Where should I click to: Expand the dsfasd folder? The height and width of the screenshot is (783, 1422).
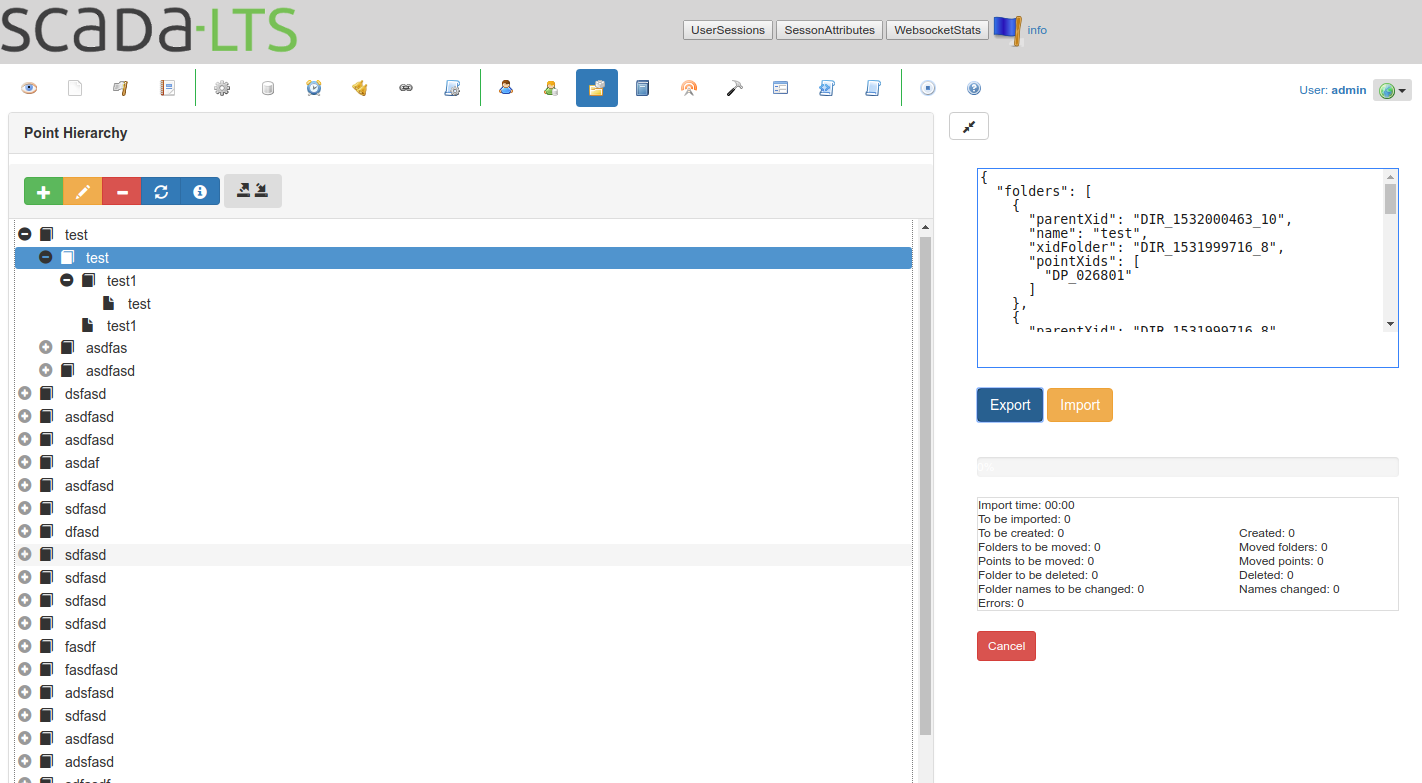(25, 393)
